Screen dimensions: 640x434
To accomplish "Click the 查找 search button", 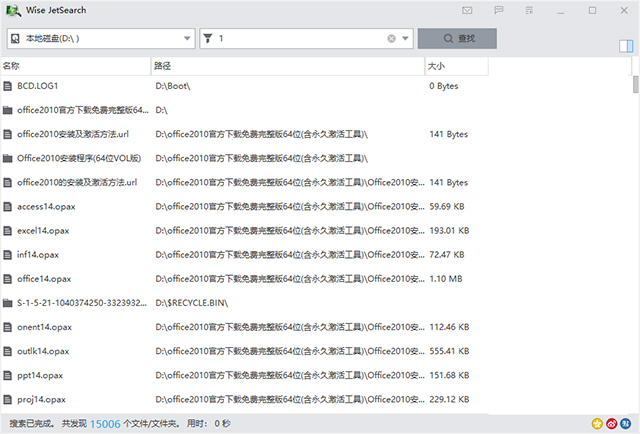I will click(457, 38).
